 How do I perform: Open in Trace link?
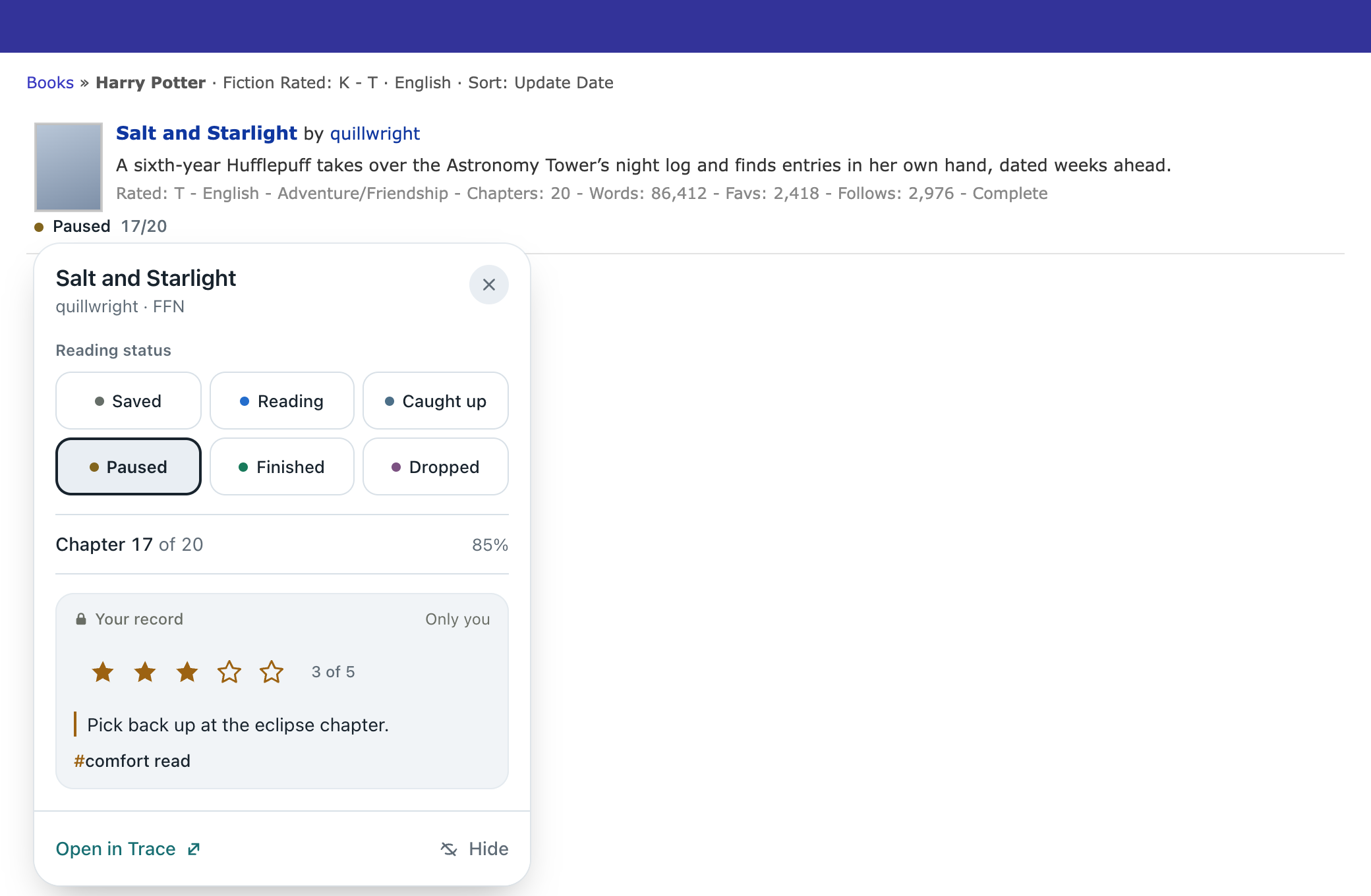(x=128, y=849)
